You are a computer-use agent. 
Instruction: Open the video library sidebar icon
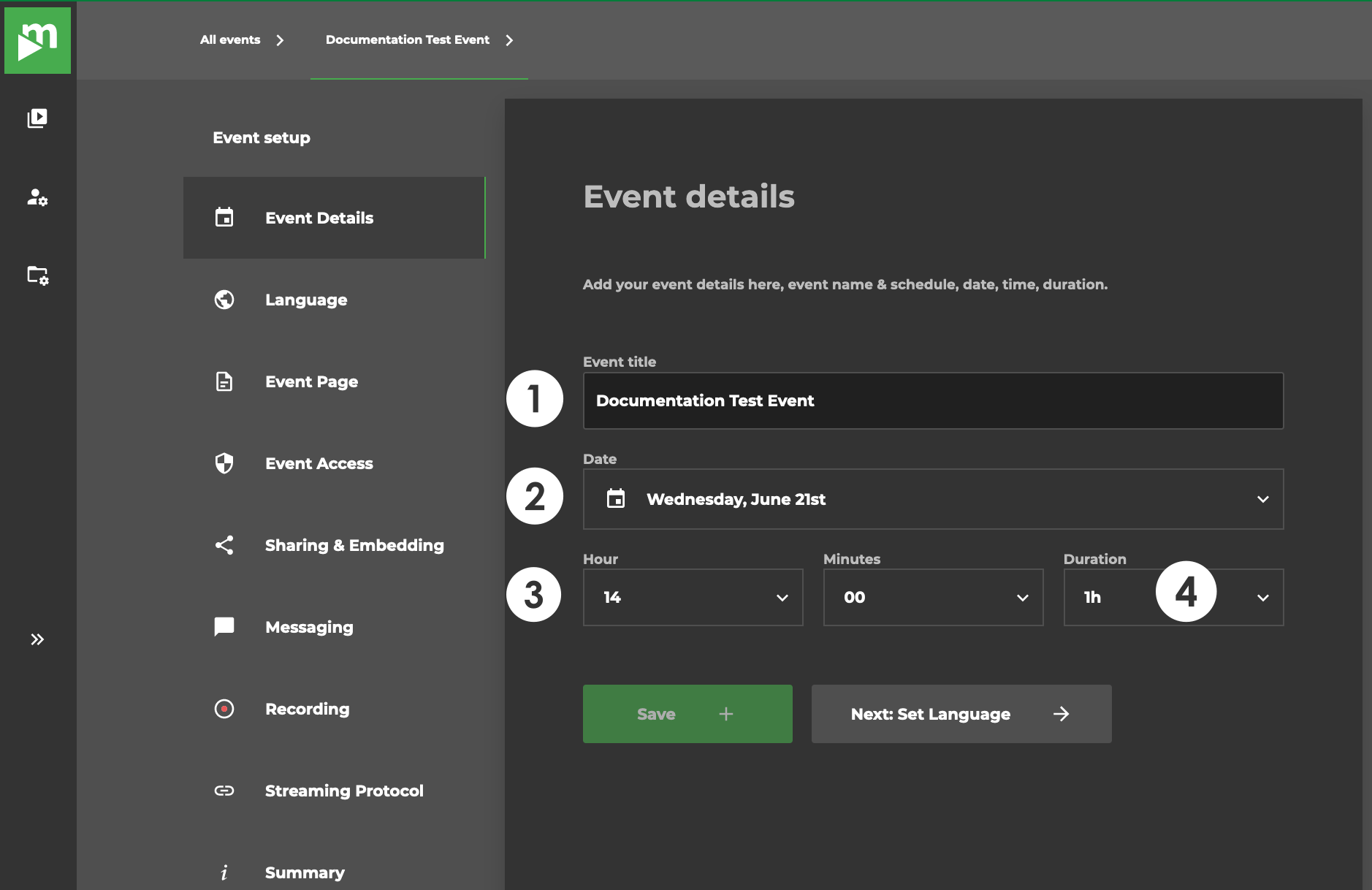pyautogui.click(x=37, y=118)
